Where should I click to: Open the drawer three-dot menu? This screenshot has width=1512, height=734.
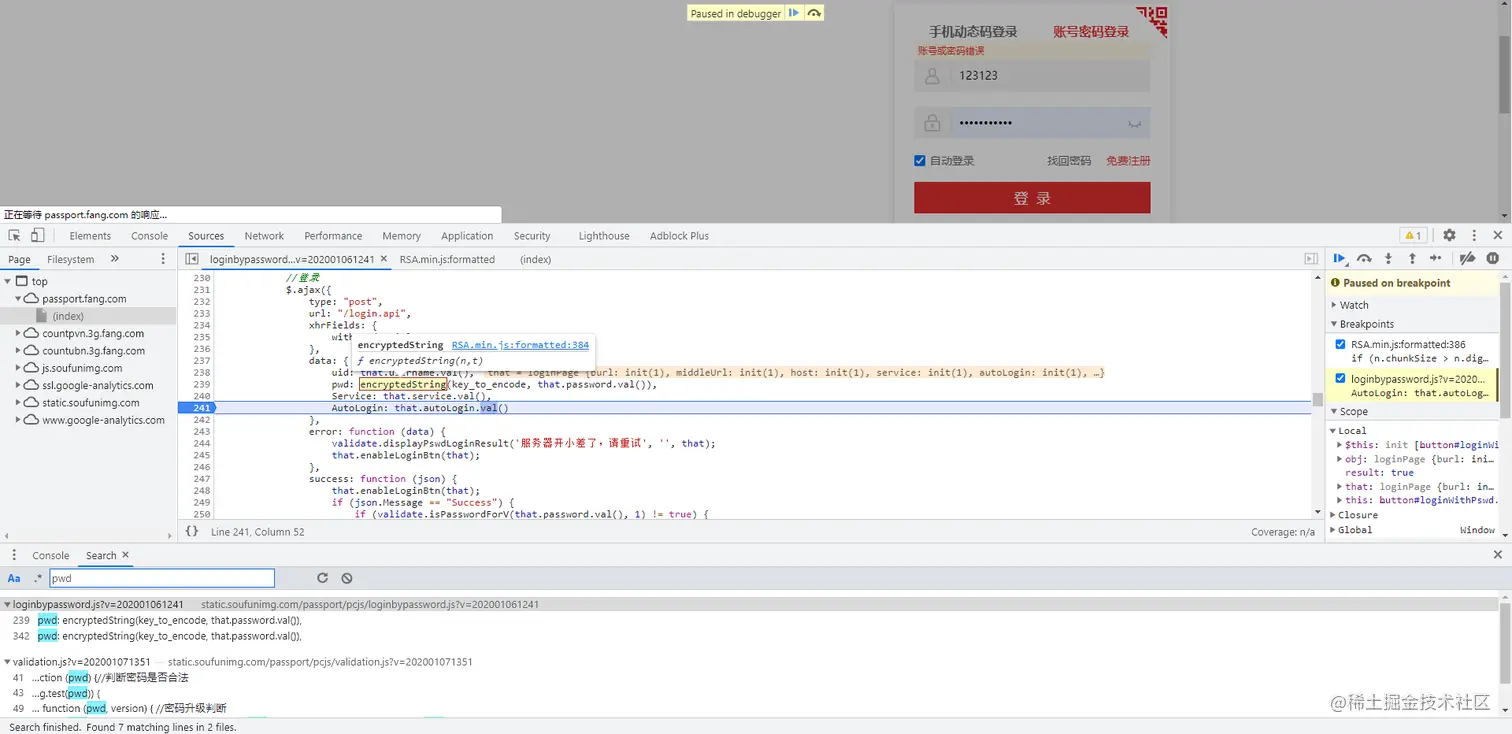(x=14, y=555)
